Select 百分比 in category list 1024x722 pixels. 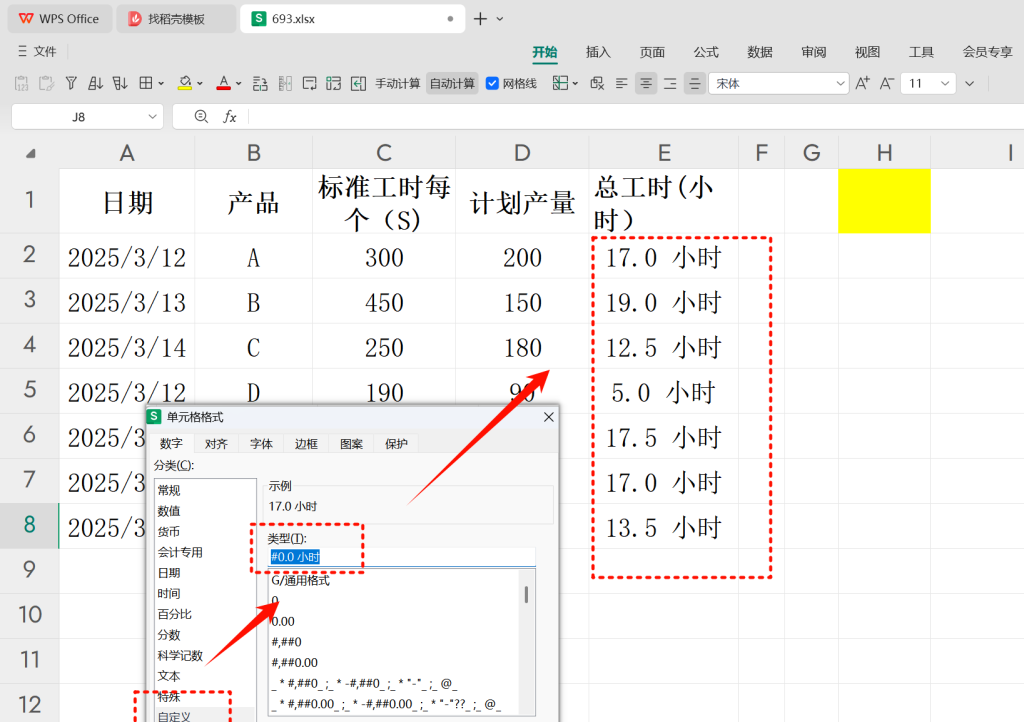coord(175,614)
